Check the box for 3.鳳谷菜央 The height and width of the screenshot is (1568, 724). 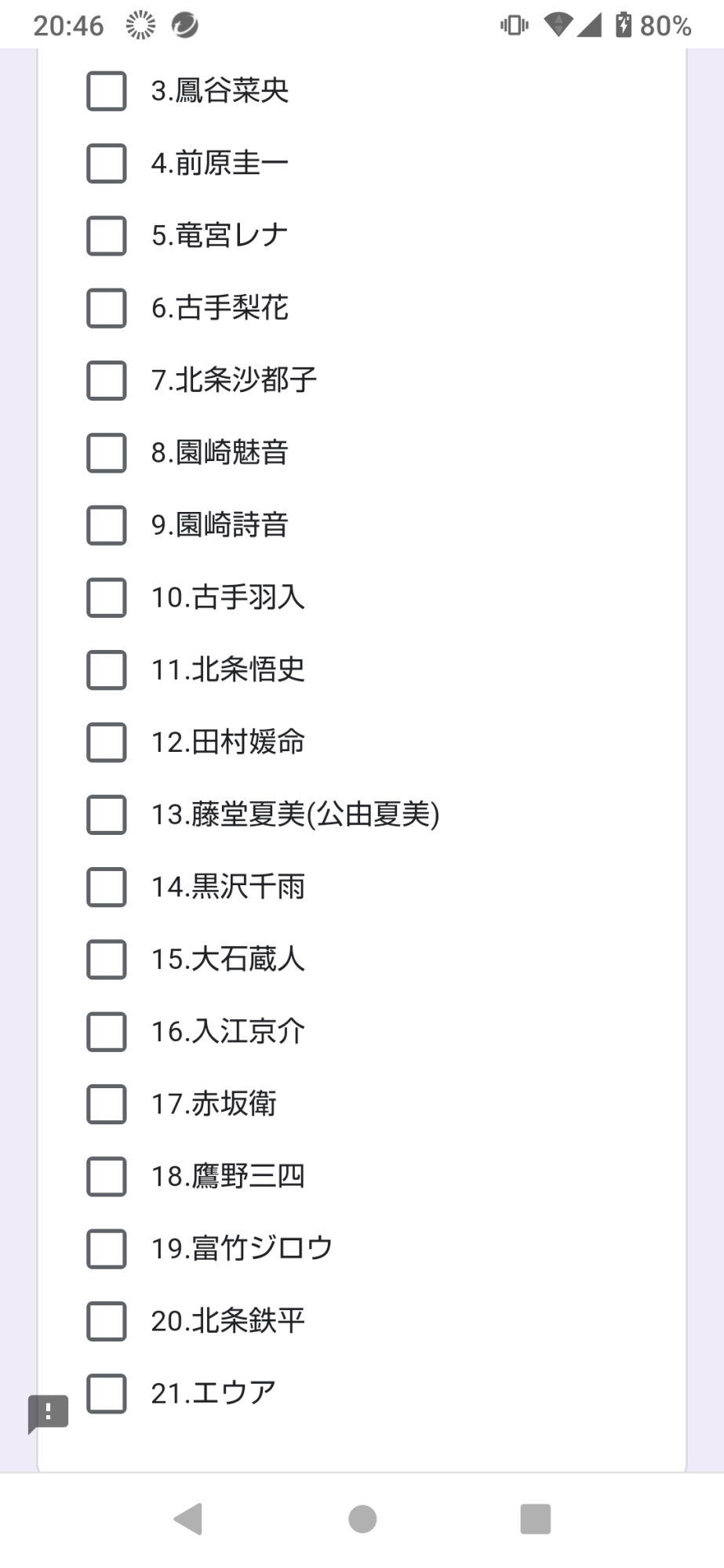click(107, 91)
